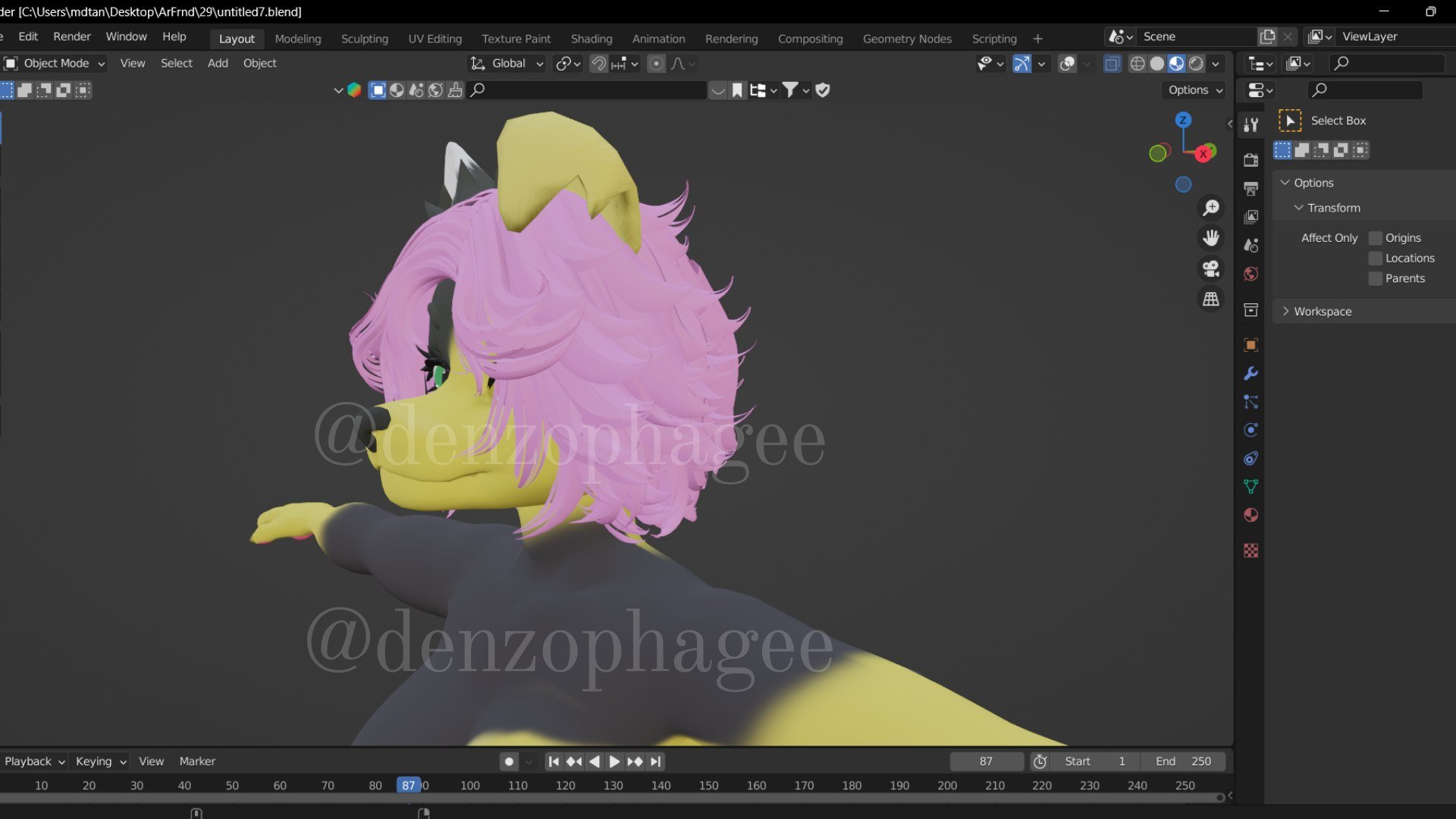The width and height of the screenshot is (1456, 819).
Task: Open the Keying popover in timeline
Action: 100,761
